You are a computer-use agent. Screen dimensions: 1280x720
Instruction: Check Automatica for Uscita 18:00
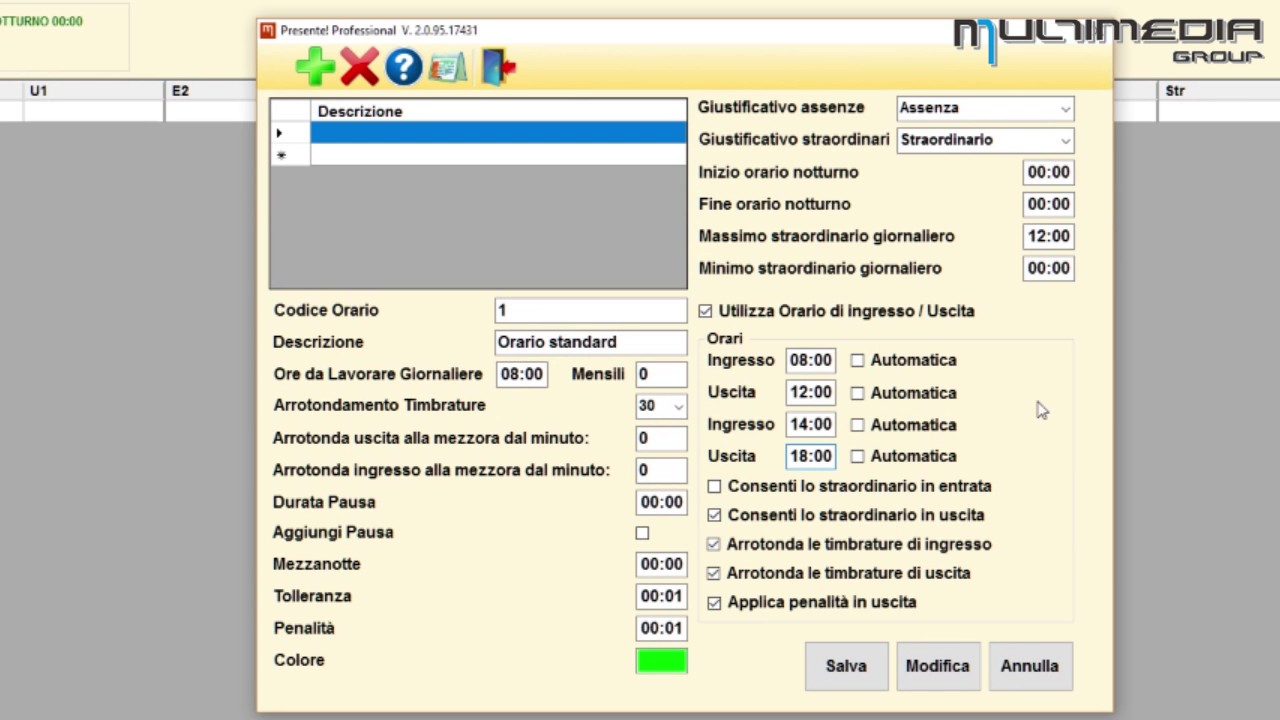click(857, 456)
